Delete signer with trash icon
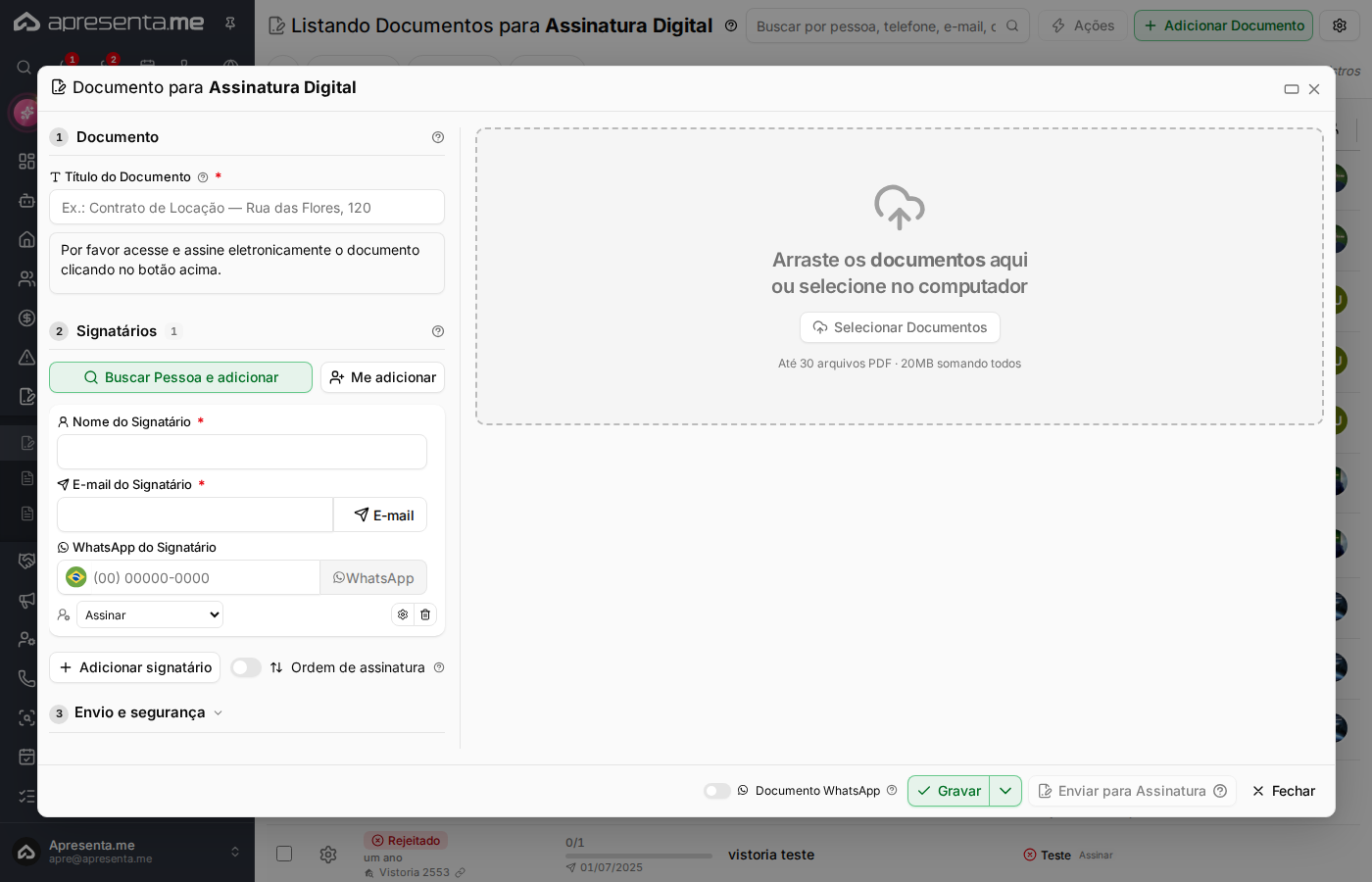The height and width of the screenshot is (882, 1372). pos(425,614)
